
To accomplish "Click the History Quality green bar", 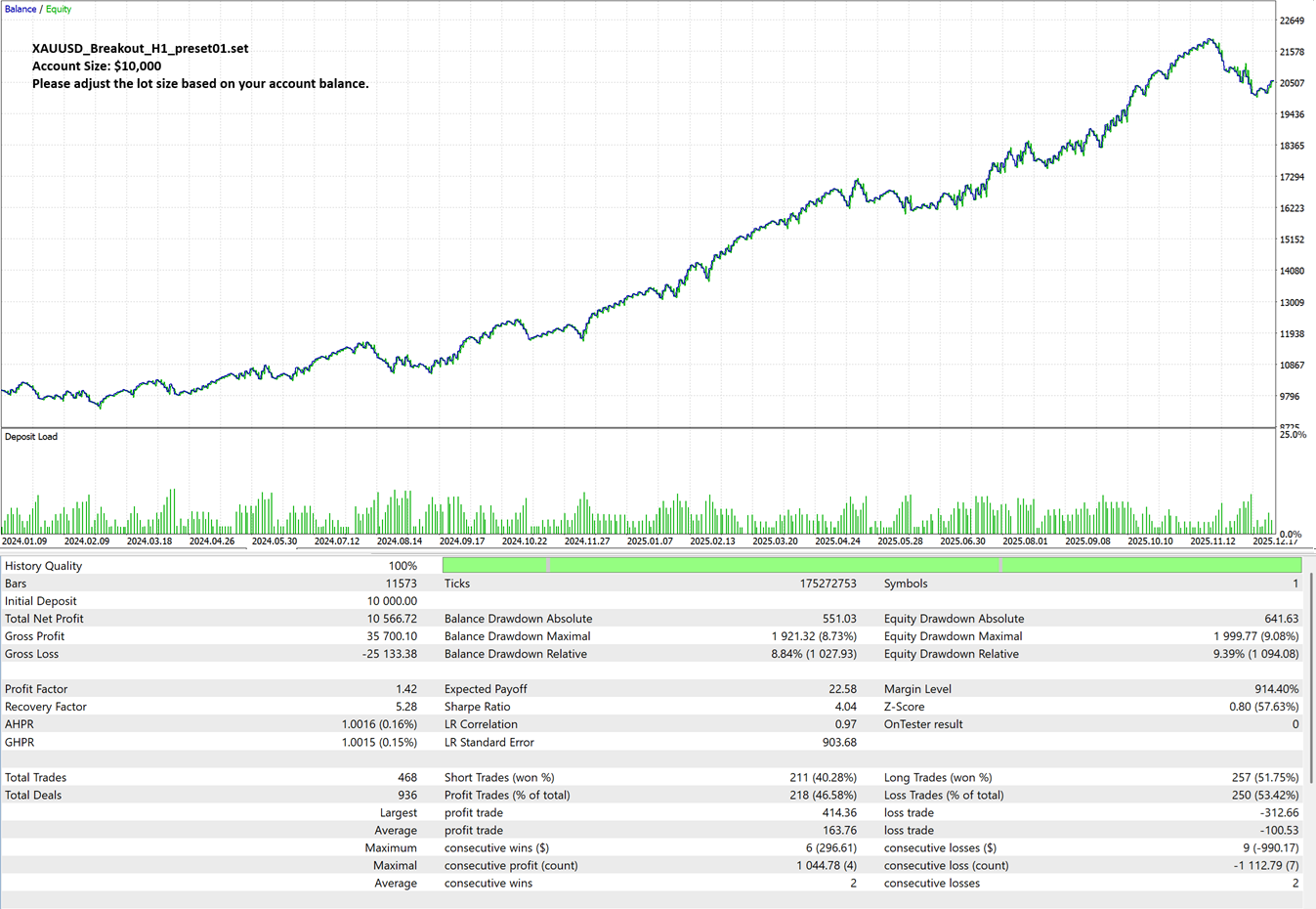I will [871, 565].
